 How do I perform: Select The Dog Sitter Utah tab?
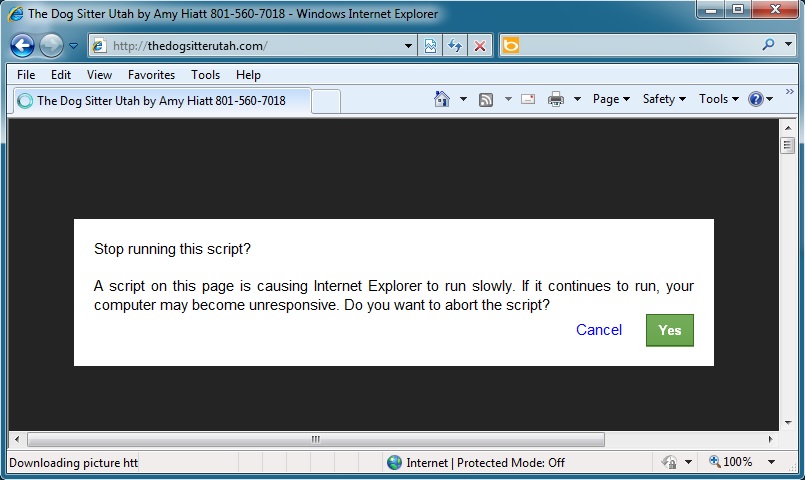click(x=161, y=101)
